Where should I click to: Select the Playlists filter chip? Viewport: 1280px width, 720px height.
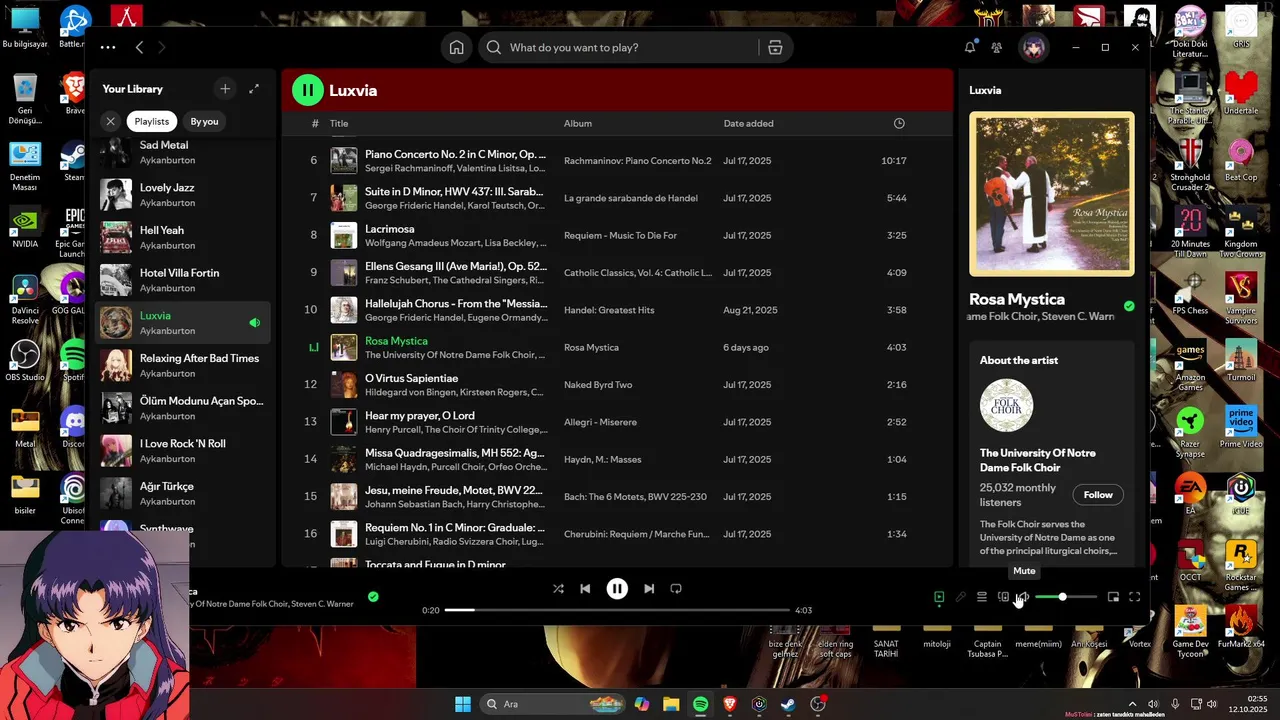pos(152,121)
